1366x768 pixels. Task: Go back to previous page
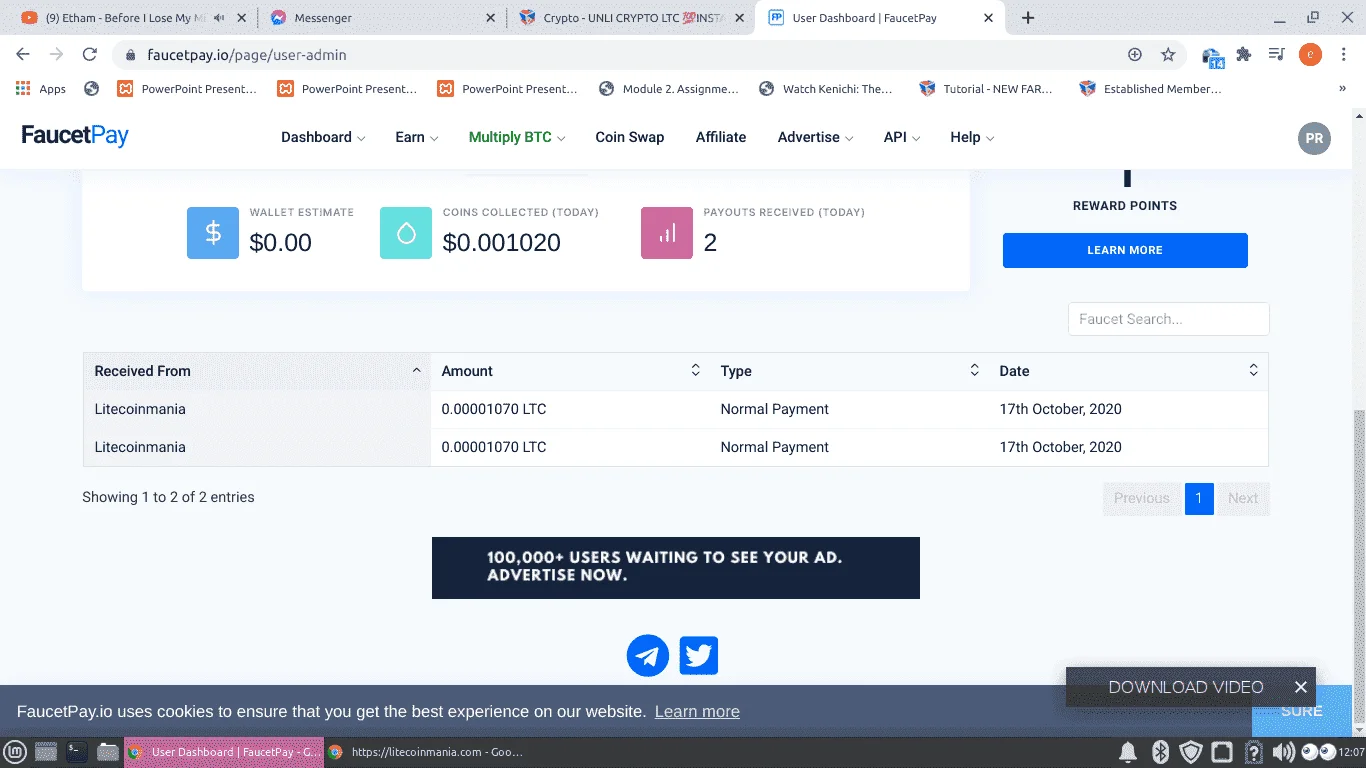(x=23, y=55)
